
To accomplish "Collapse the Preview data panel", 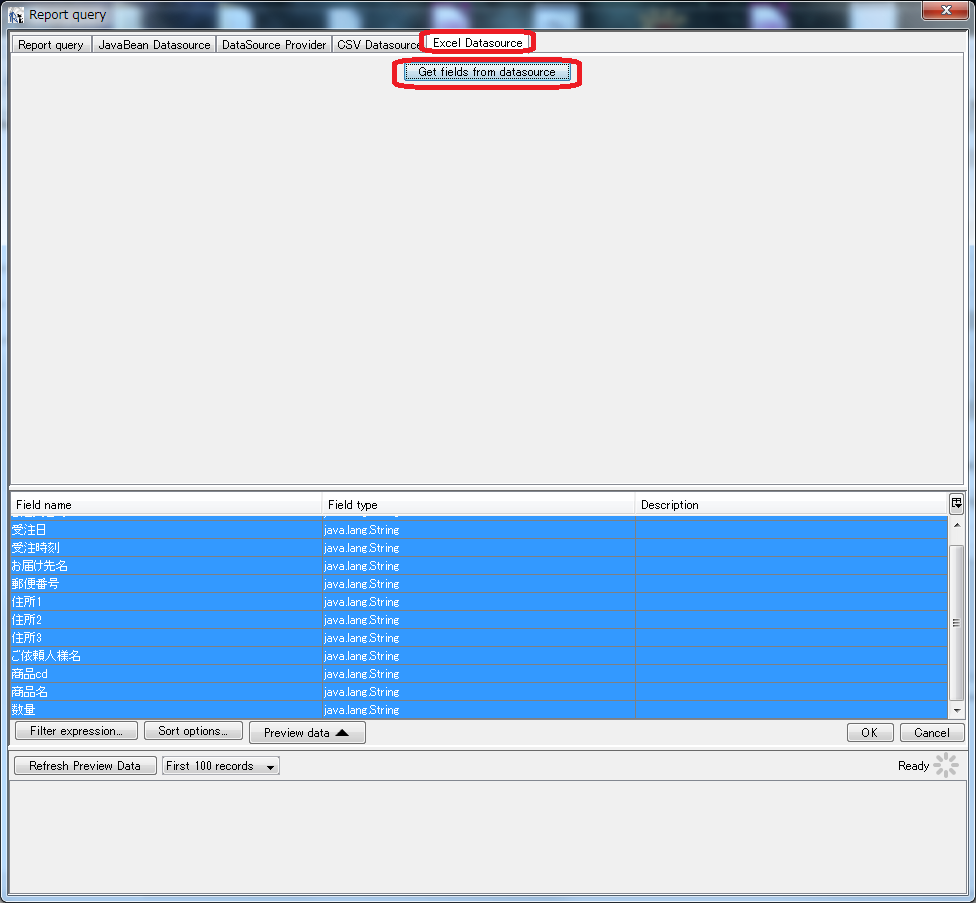I will (x=307, y=732).
